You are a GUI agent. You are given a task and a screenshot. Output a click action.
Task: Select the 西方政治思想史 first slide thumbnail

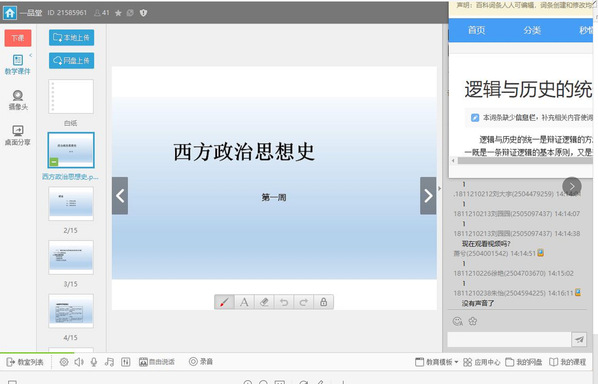point(71,150)
